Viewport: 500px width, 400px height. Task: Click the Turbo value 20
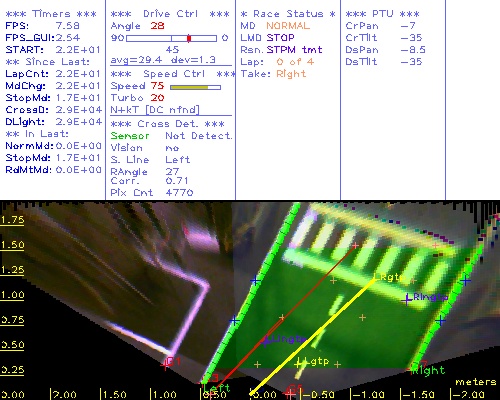pyautogui.click(x=157, y=98)
